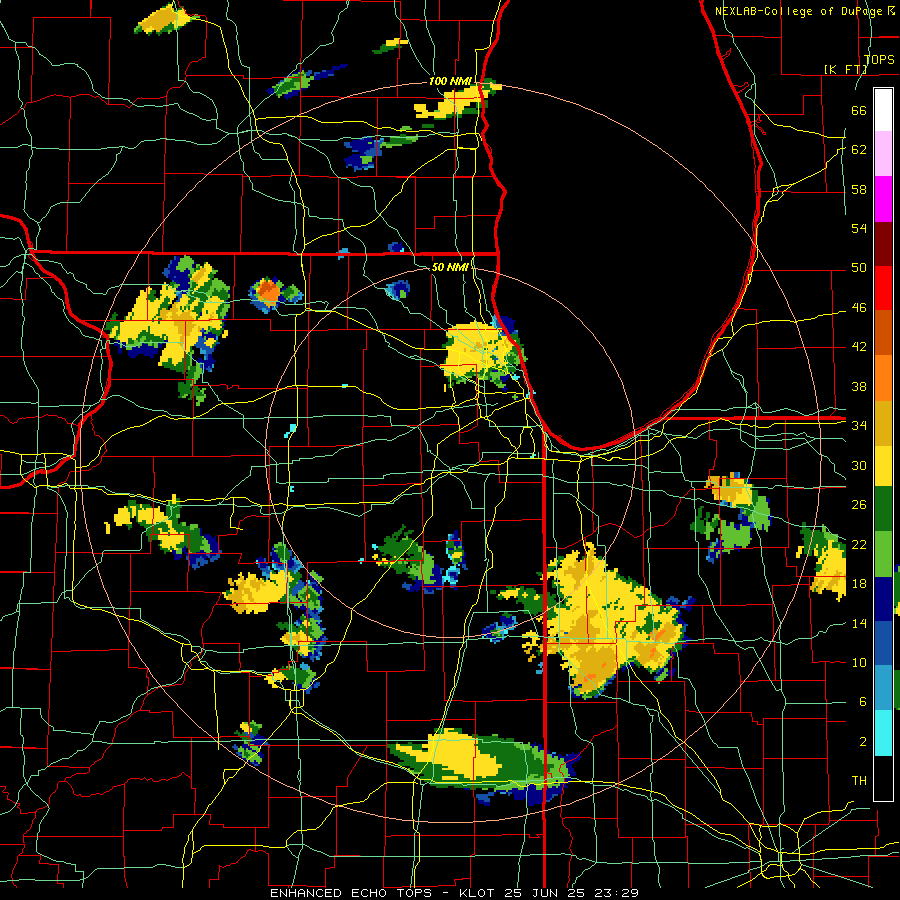Click the 100 NMI range ring label
The height and width of the screenshot is (900, 900).
[x=450, y=82]
